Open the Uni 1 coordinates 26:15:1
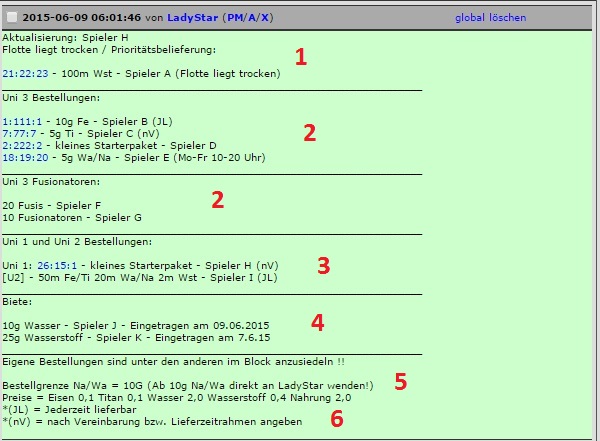The width and height of the screenshot is (600, 441). [x=50, y=265]
